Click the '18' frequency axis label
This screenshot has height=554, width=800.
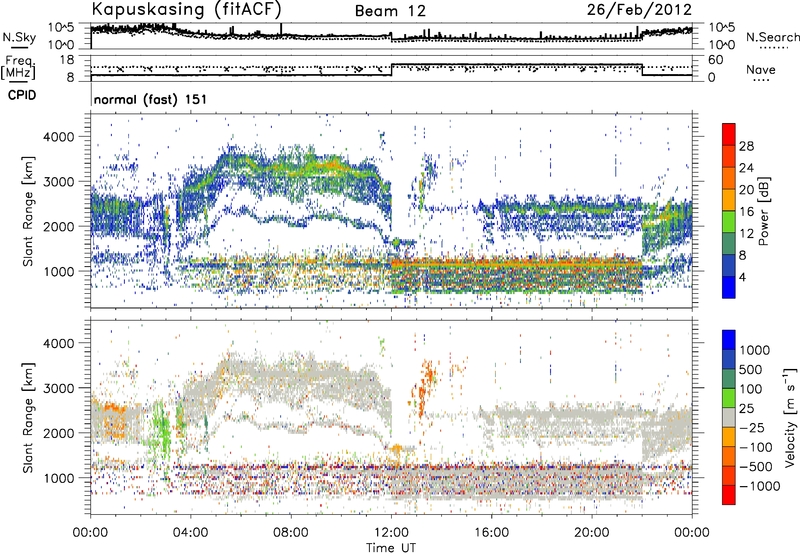click(67, 60)
